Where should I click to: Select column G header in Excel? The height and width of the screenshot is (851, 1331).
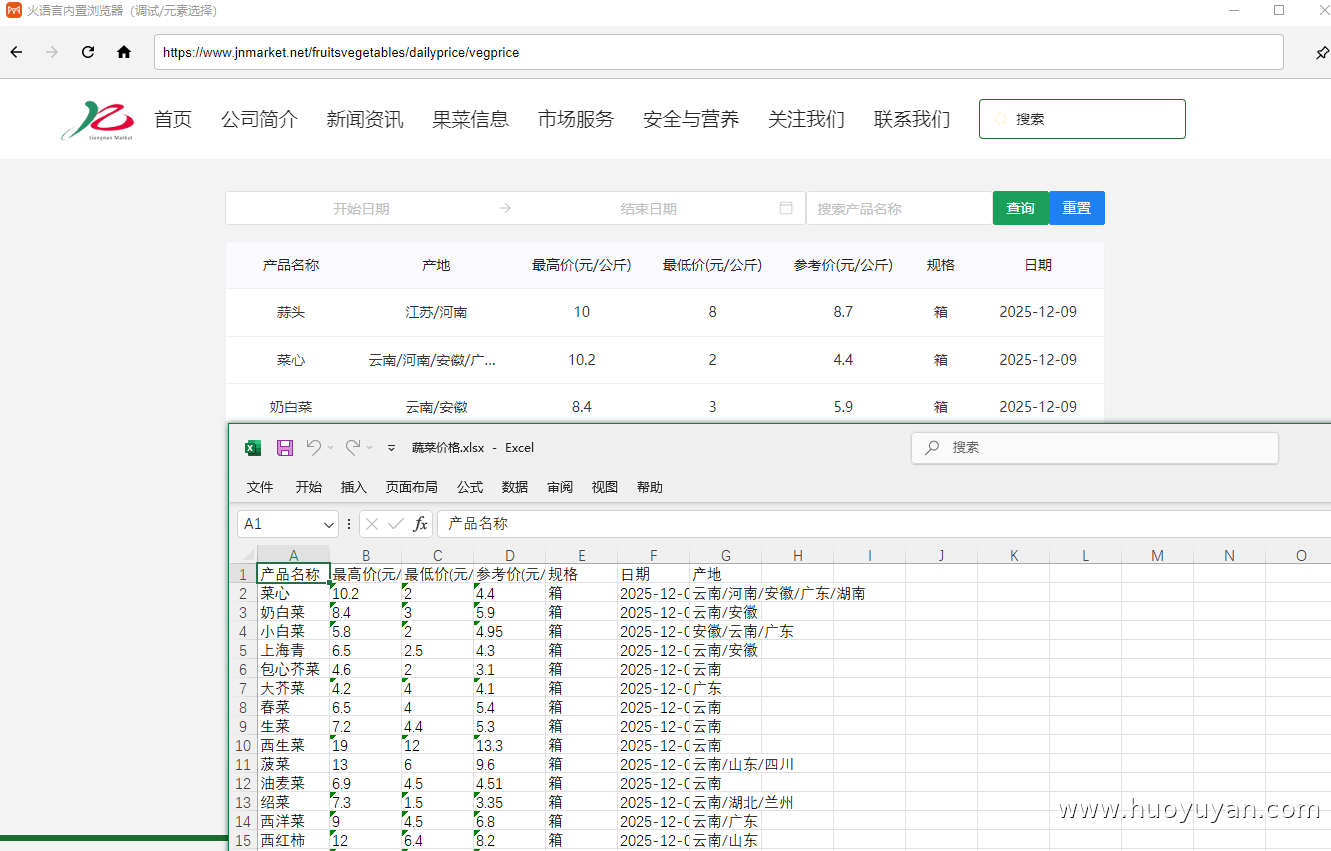click(x=726, y=555)
